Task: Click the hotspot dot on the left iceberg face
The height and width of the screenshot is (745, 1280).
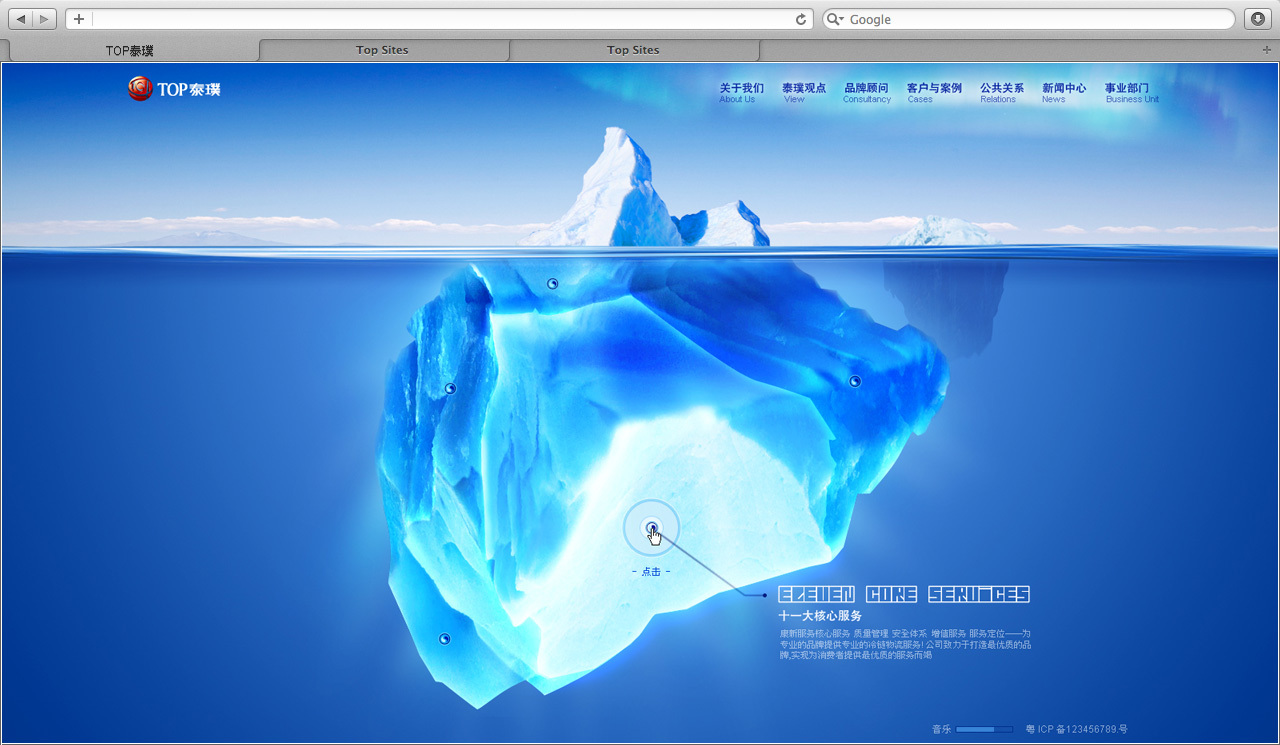Action: click(450, 388)
